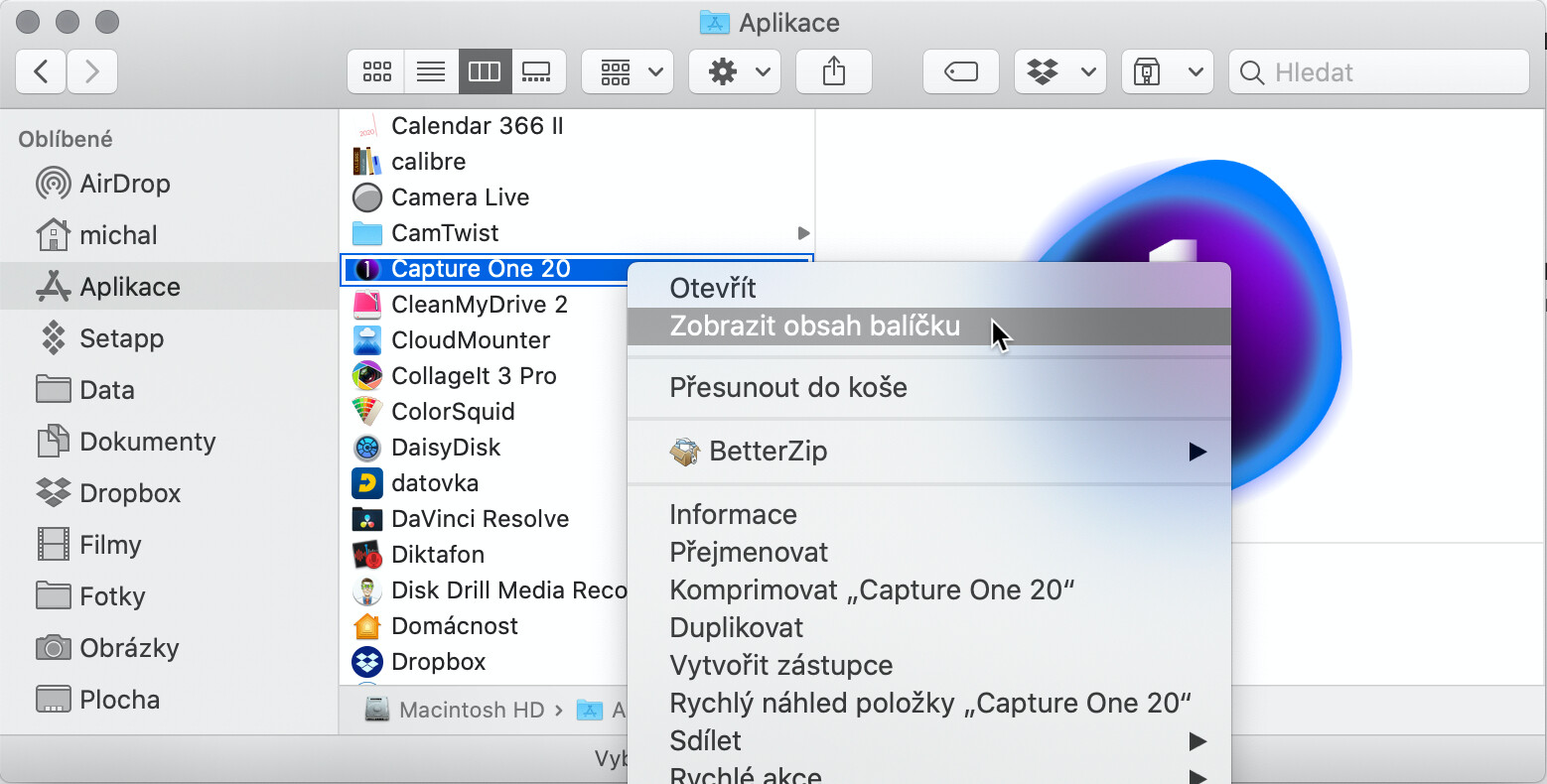Open the item grouping dropdown
Image resolution: width=1547 pixels, height=784 pixels.
628,71
